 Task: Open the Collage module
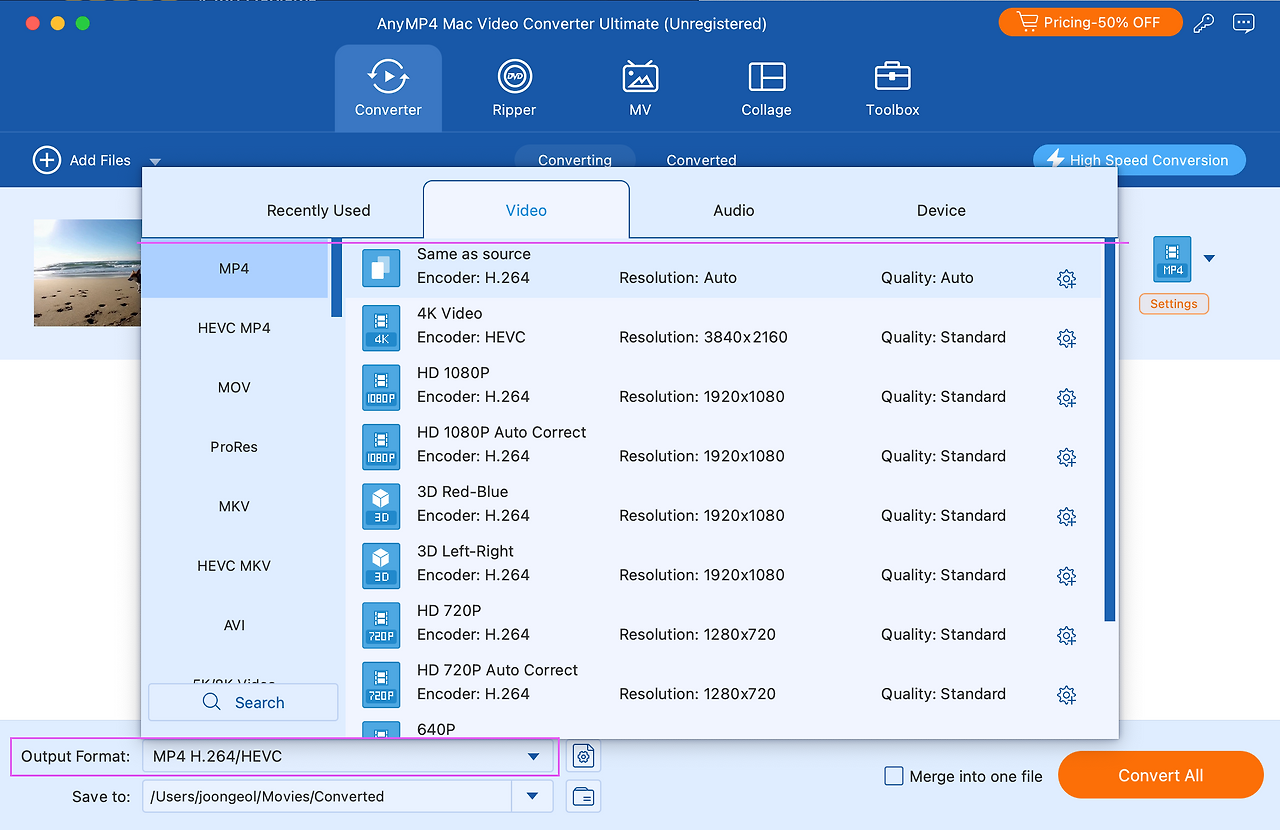tap(766, 88)
